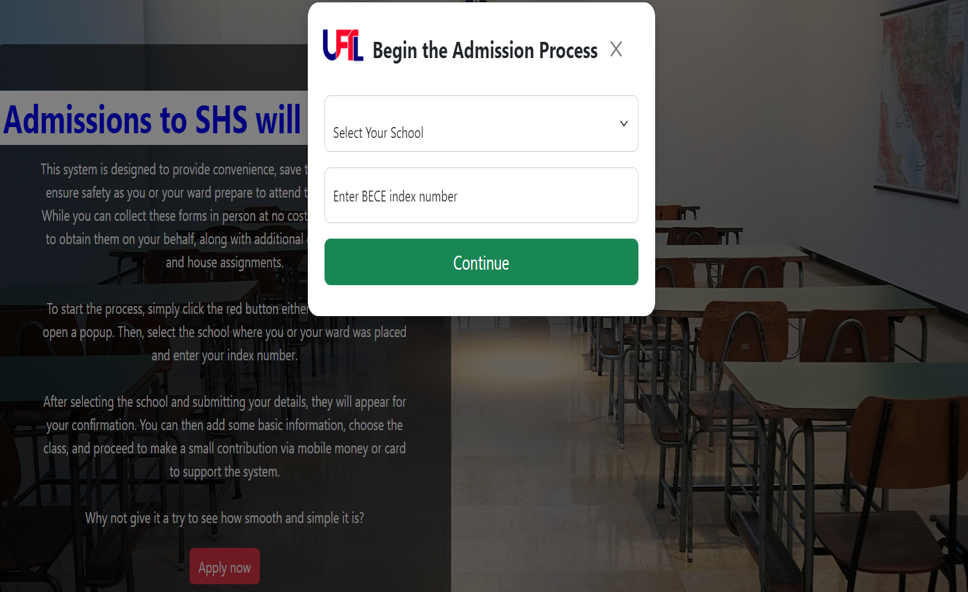Click the green Continue button
Viewport: 968px width, 592px height.
[x=481, y=262]
